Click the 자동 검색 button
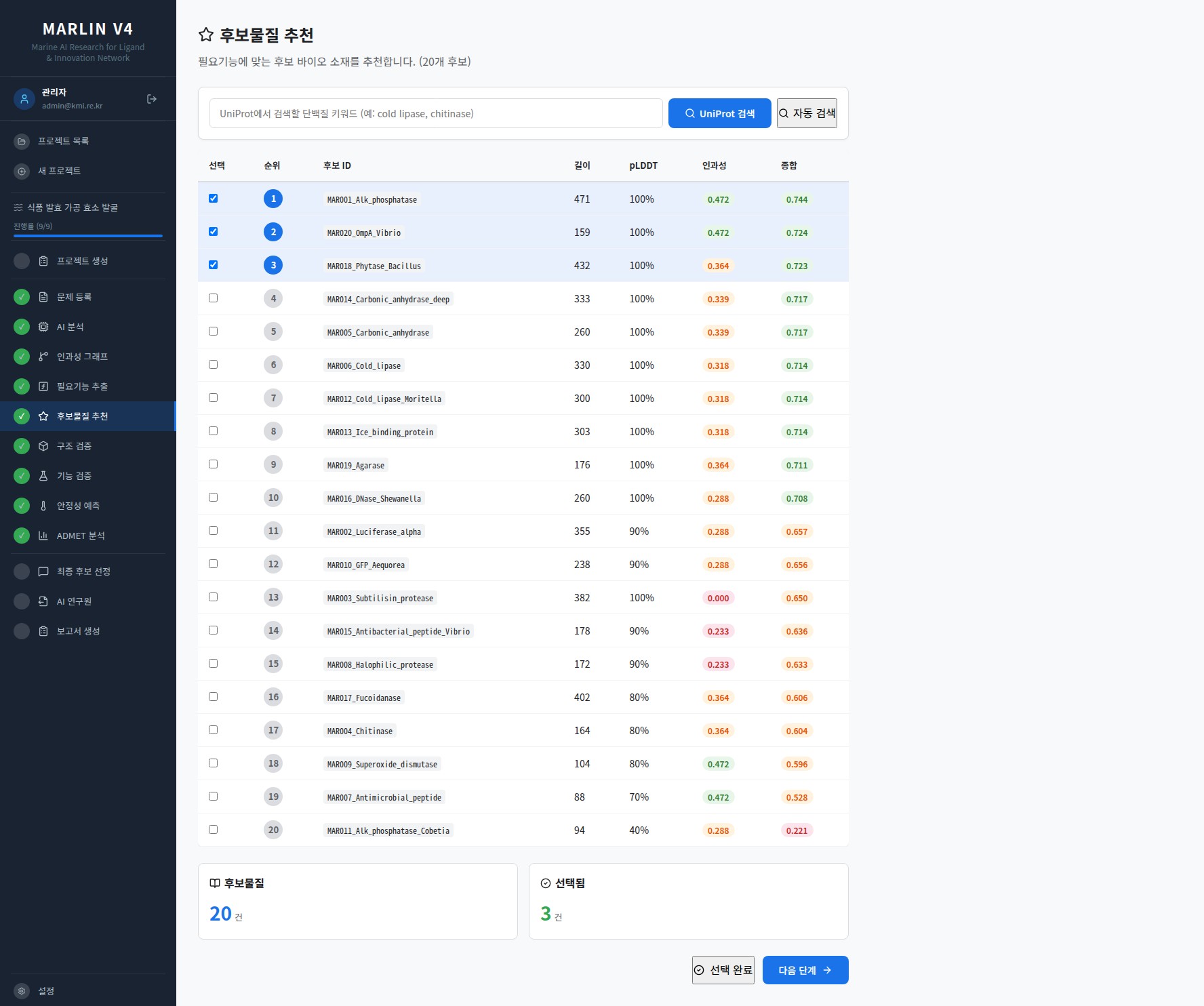 click(807, 113)
